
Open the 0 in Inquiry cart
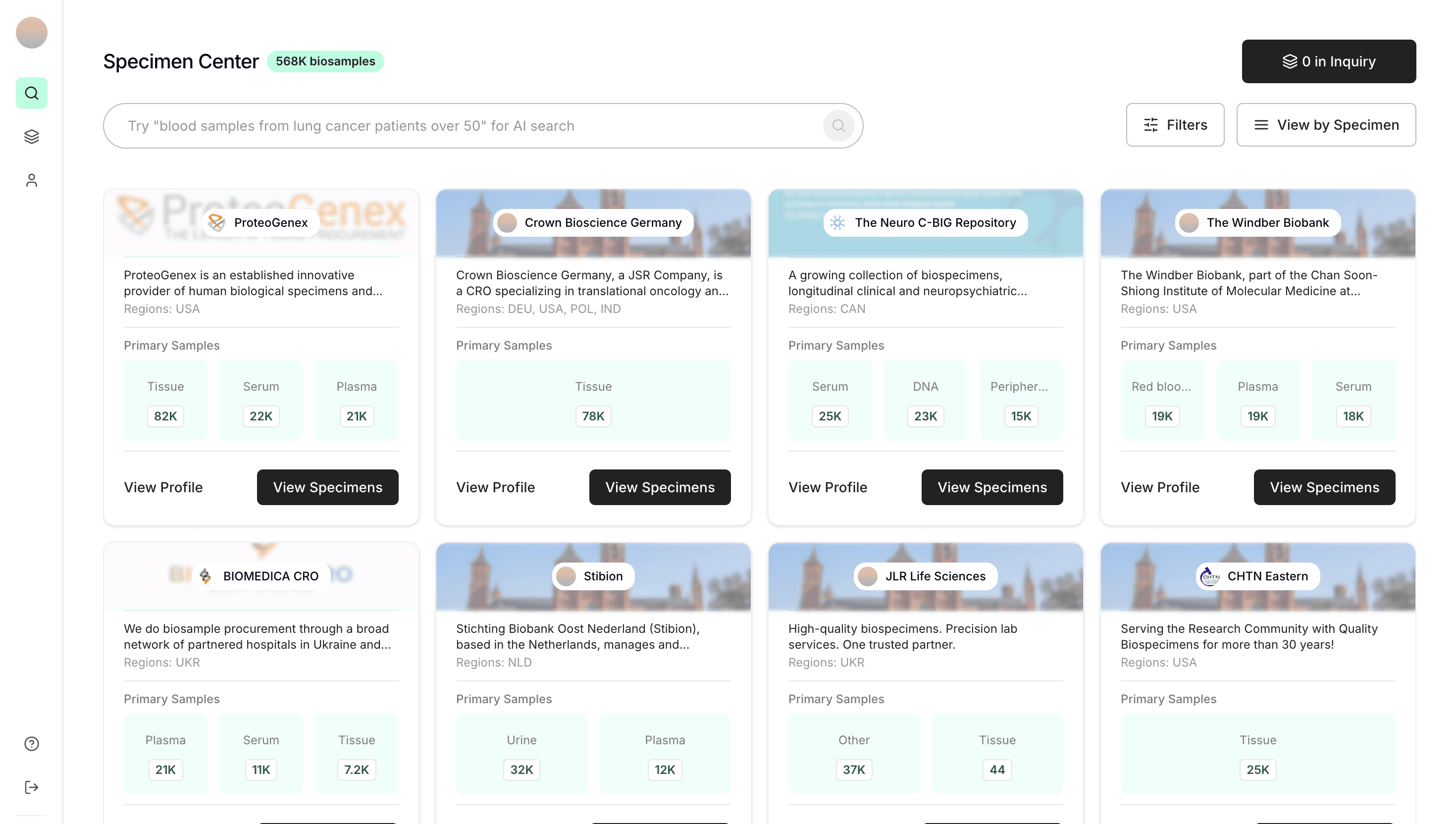click(1329, 61)
